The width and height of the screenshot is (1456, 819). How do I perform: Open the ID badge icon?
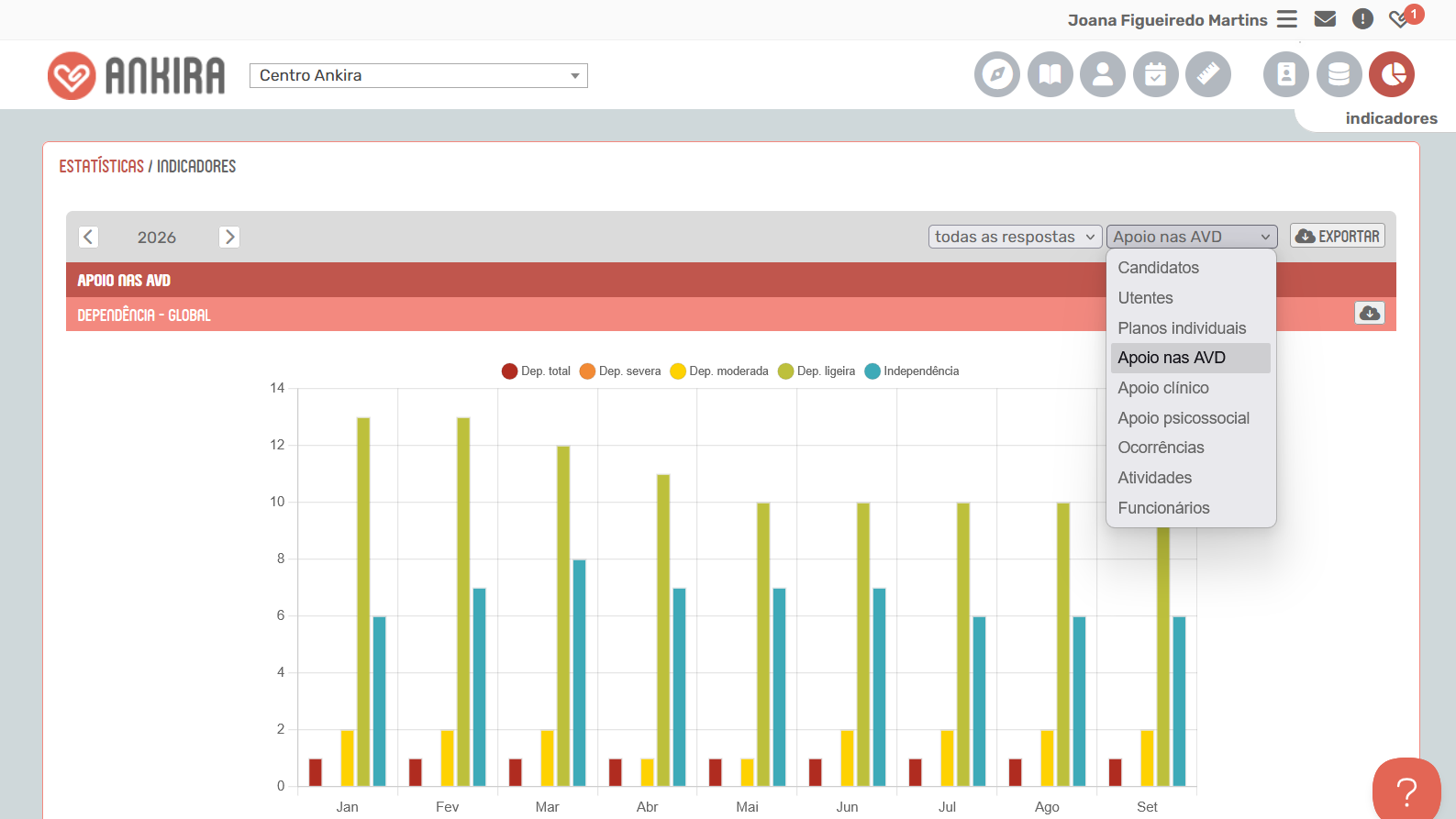click(x=1286, y=74)
